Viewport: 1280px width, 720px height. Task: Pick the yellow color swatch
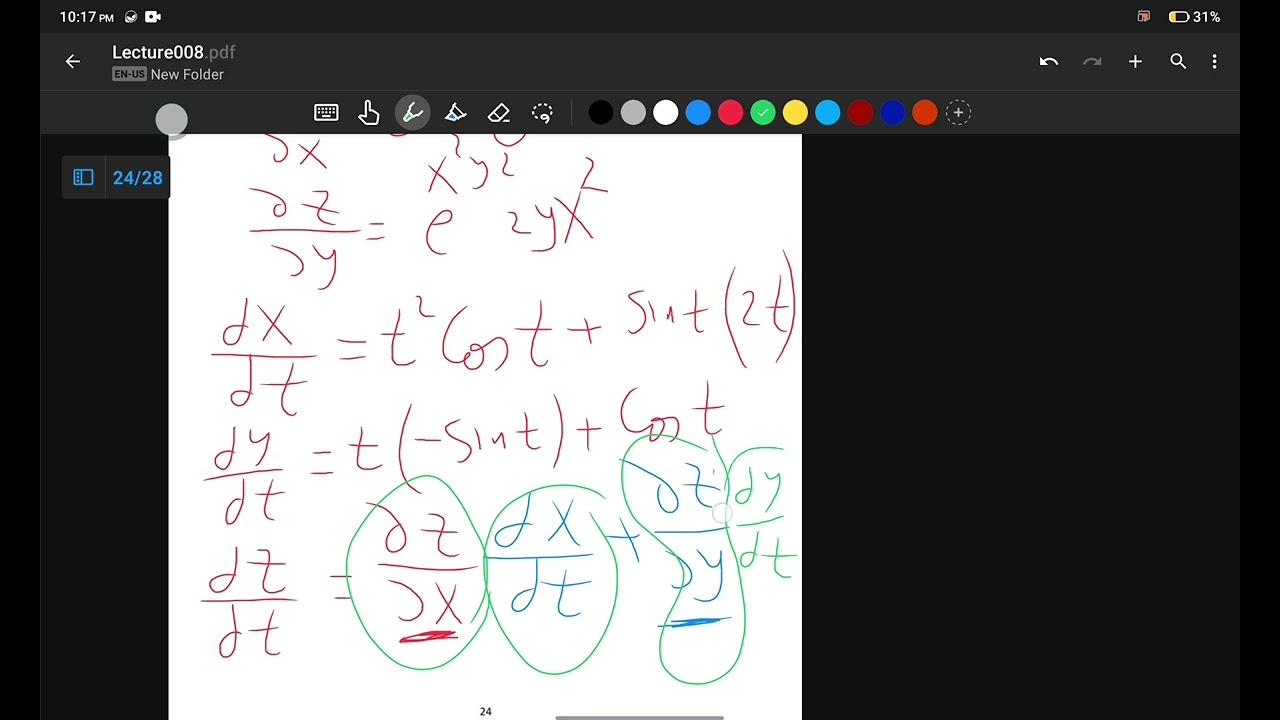click(x=795, y=113)
